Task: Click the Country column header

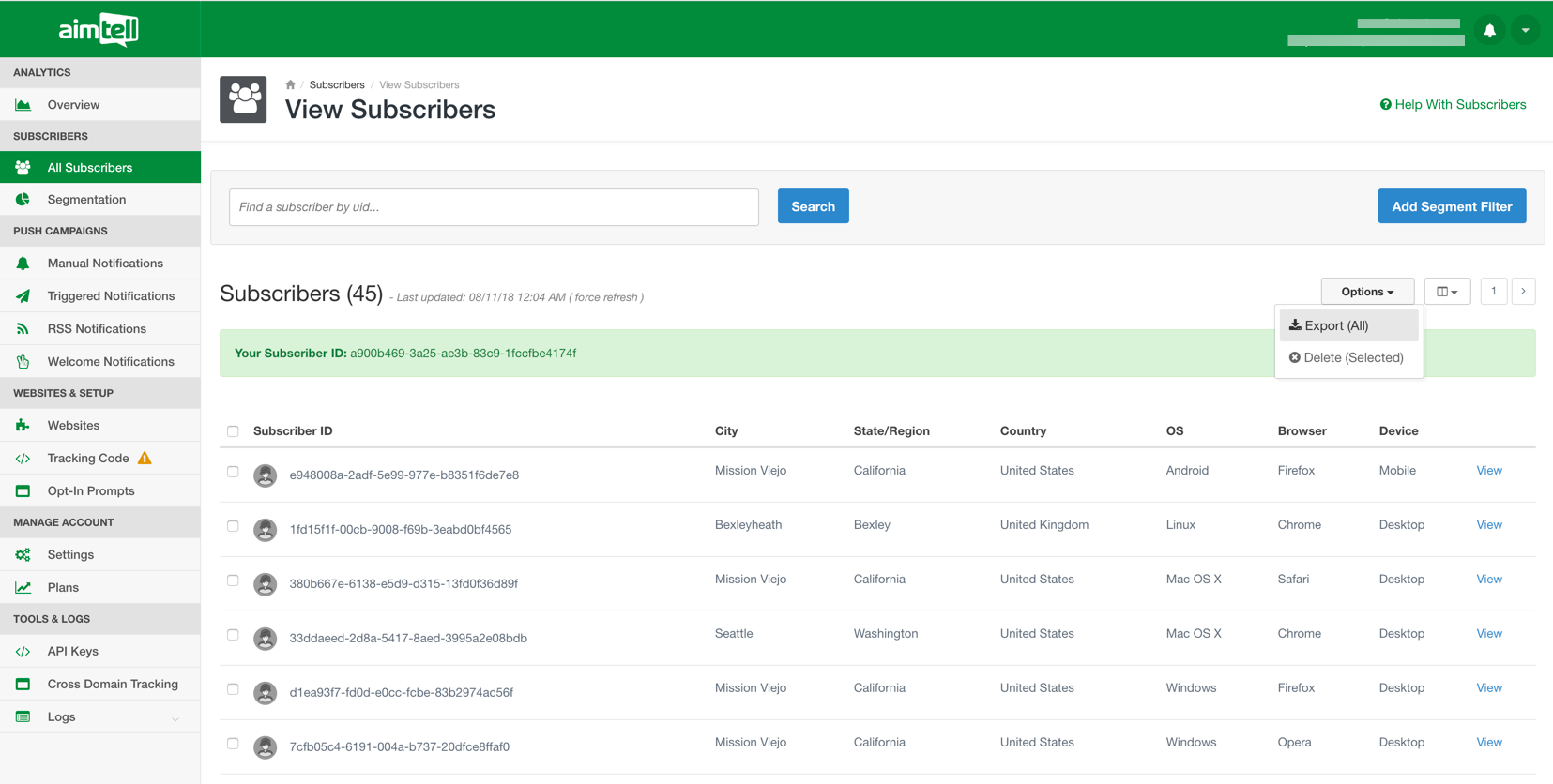Action: [1023, 431]
